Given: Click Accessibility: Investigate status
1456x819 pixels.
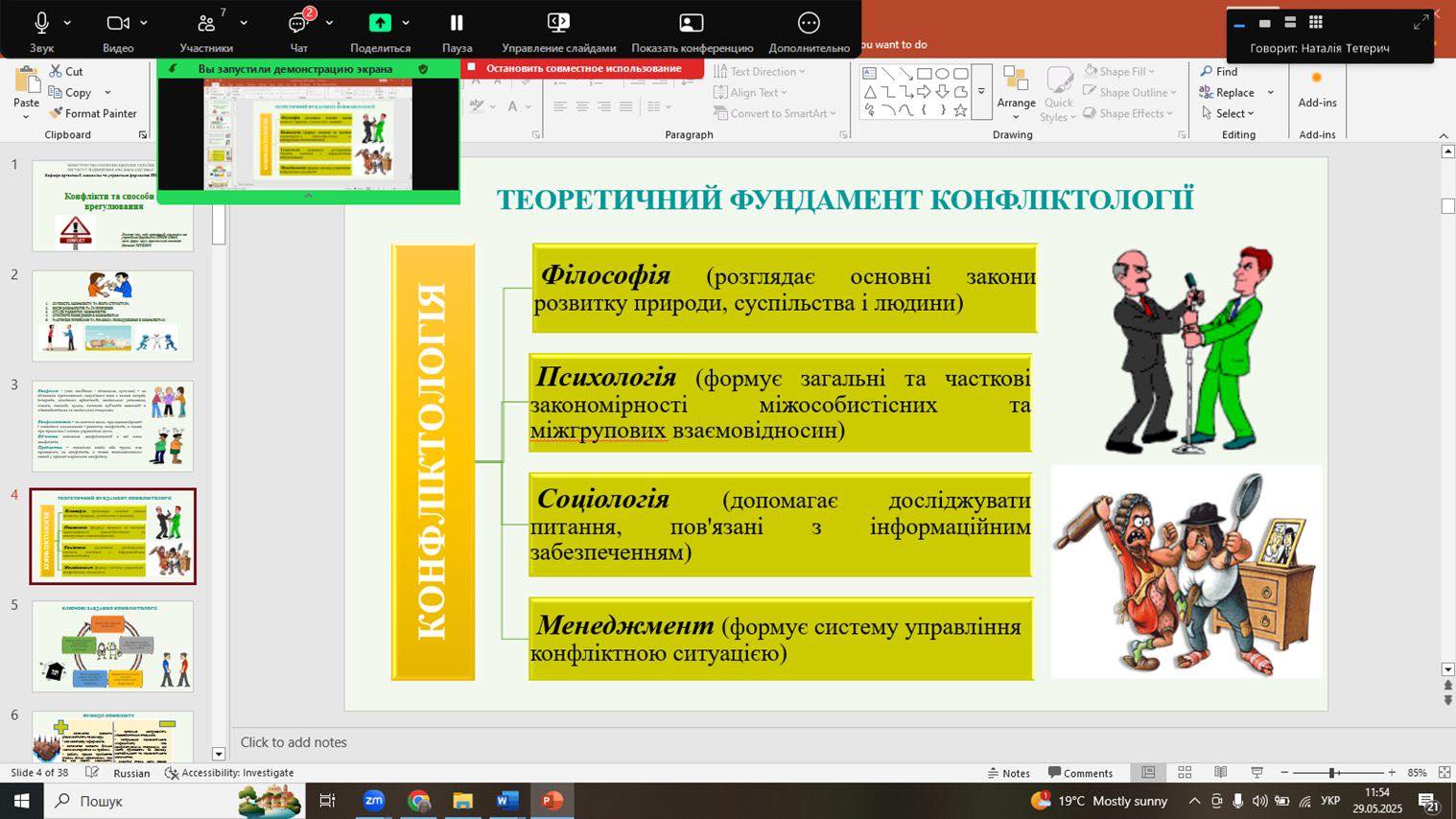Looking at the screenshot, I should point(229,772).
